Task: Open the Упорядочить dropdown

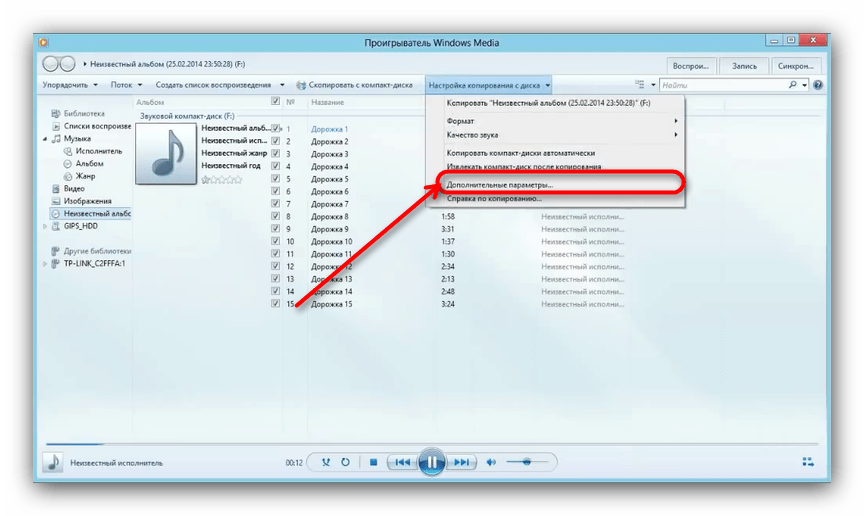Action: point(70,85)
